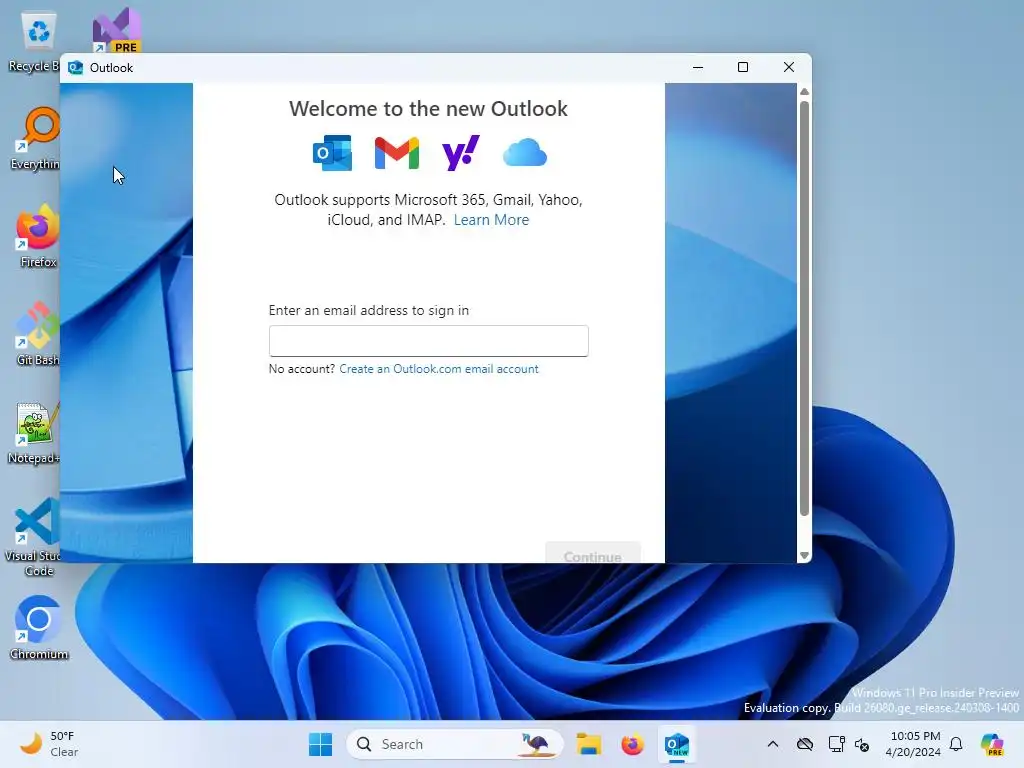The height and width of the screenshot is (768, 1024).
Task: Click the 'Welcome to the new Outlook' heading
Action: pos(428,108)
